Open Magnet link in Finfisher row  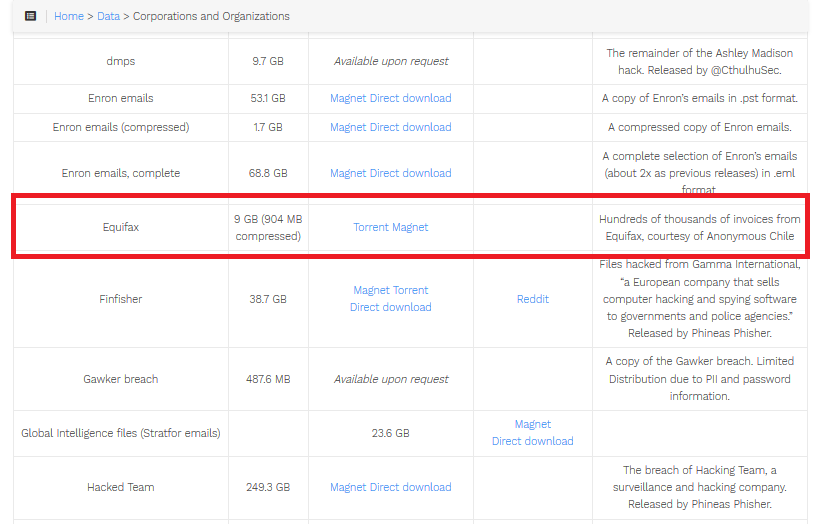coord(371,290)
